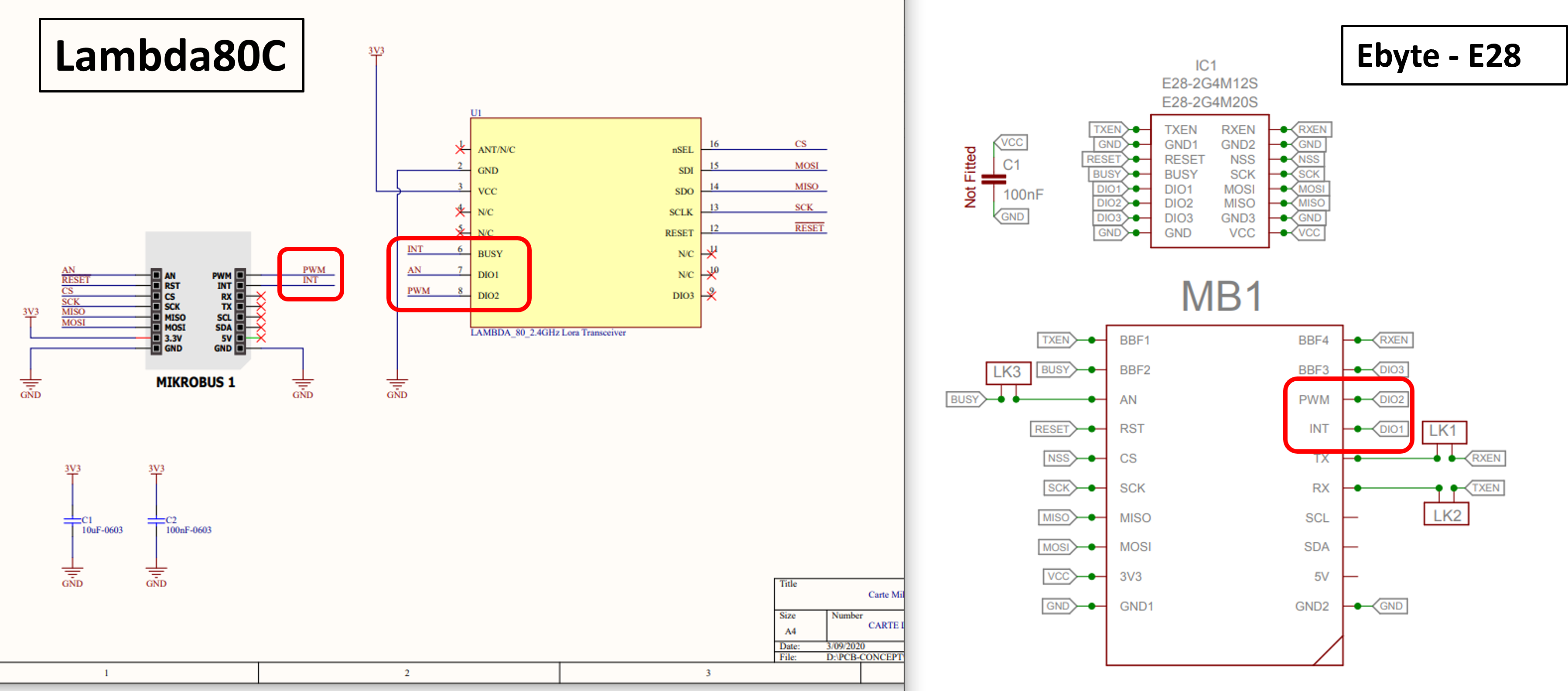
Task: Select the C2 100nF-0603 capacitor symbol
Action: (156, 520)
